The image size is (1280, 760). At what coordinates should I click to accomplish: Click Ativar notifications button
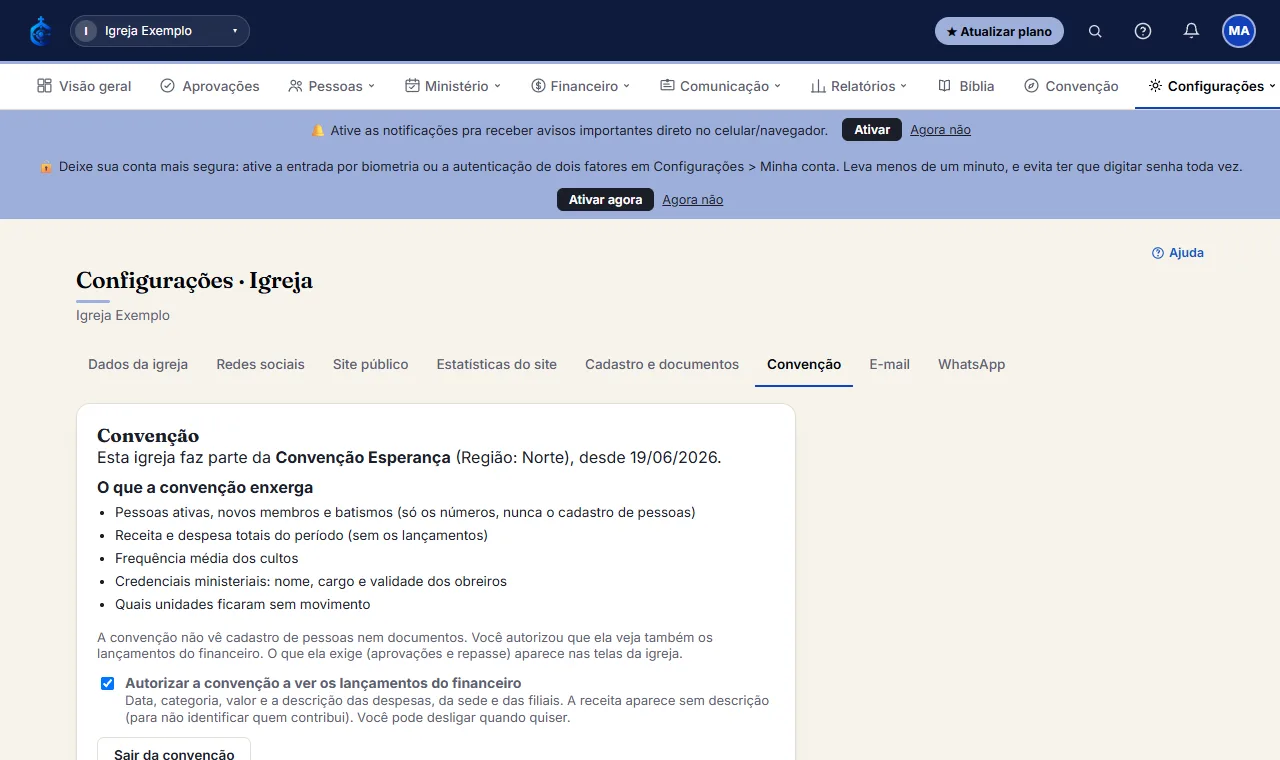click(x=872, y=130)
